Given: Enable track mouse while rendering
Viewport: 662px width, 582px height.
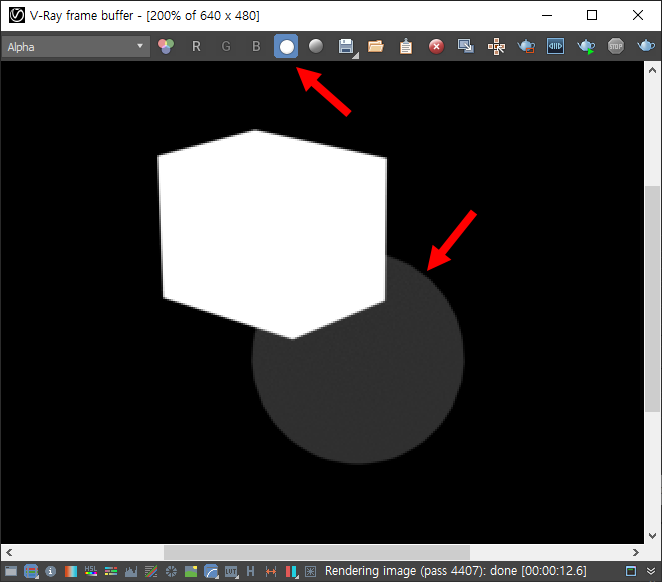Looking at the screenshot, I should tap(496, 46).
